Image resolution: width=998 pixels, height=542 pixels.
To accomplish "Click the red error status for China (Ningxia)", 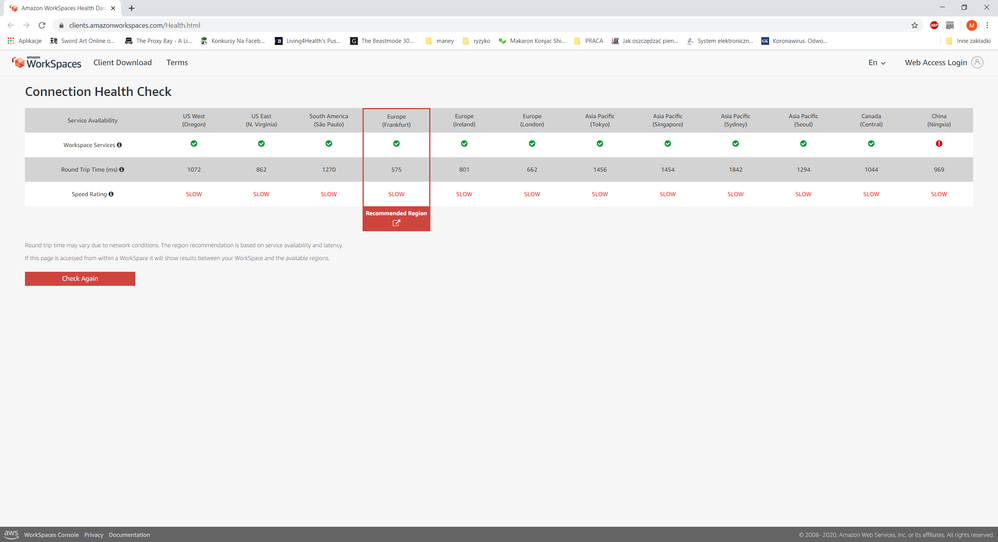I will pos(939,144).
